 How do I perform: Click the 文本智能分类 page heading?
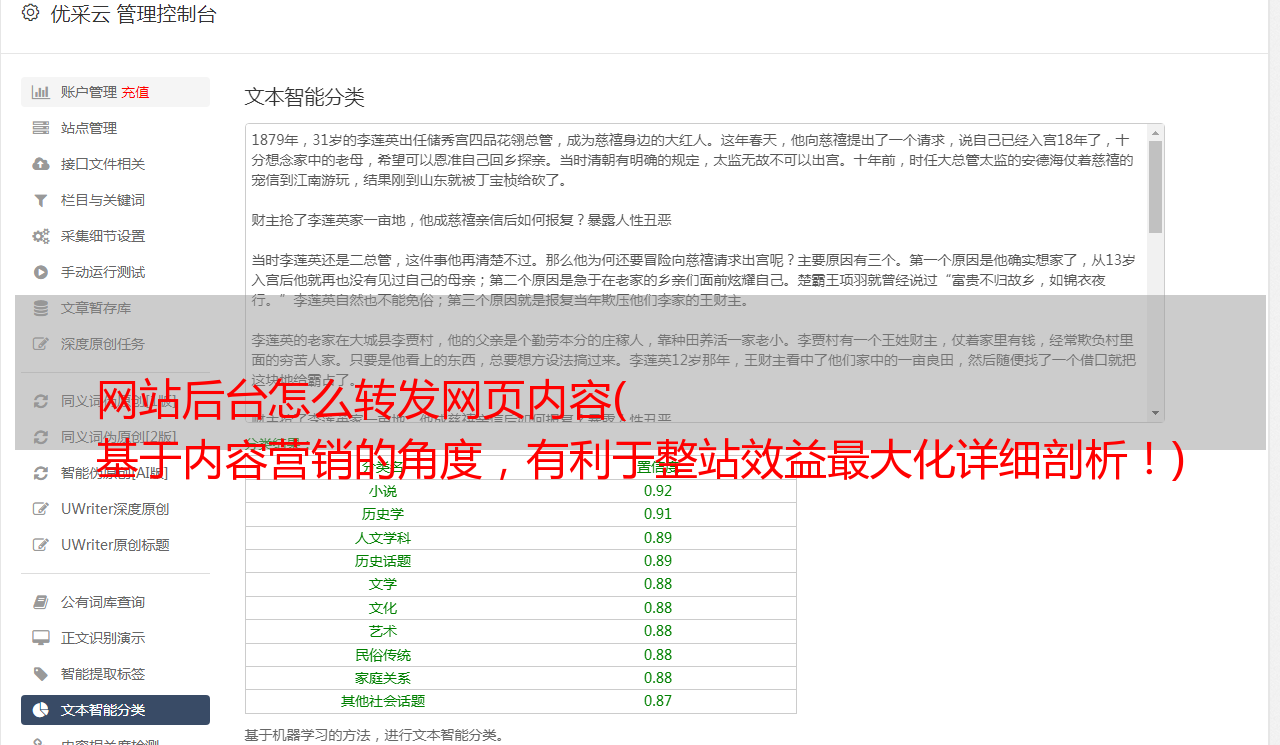pos(304,97)
